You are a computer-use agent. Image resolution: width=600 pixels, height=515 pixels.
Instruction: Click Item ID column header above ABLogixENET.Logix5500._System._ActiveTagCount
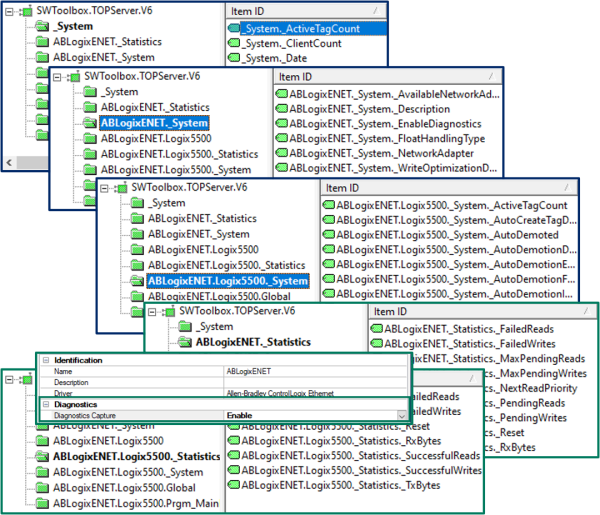point(450,188)
